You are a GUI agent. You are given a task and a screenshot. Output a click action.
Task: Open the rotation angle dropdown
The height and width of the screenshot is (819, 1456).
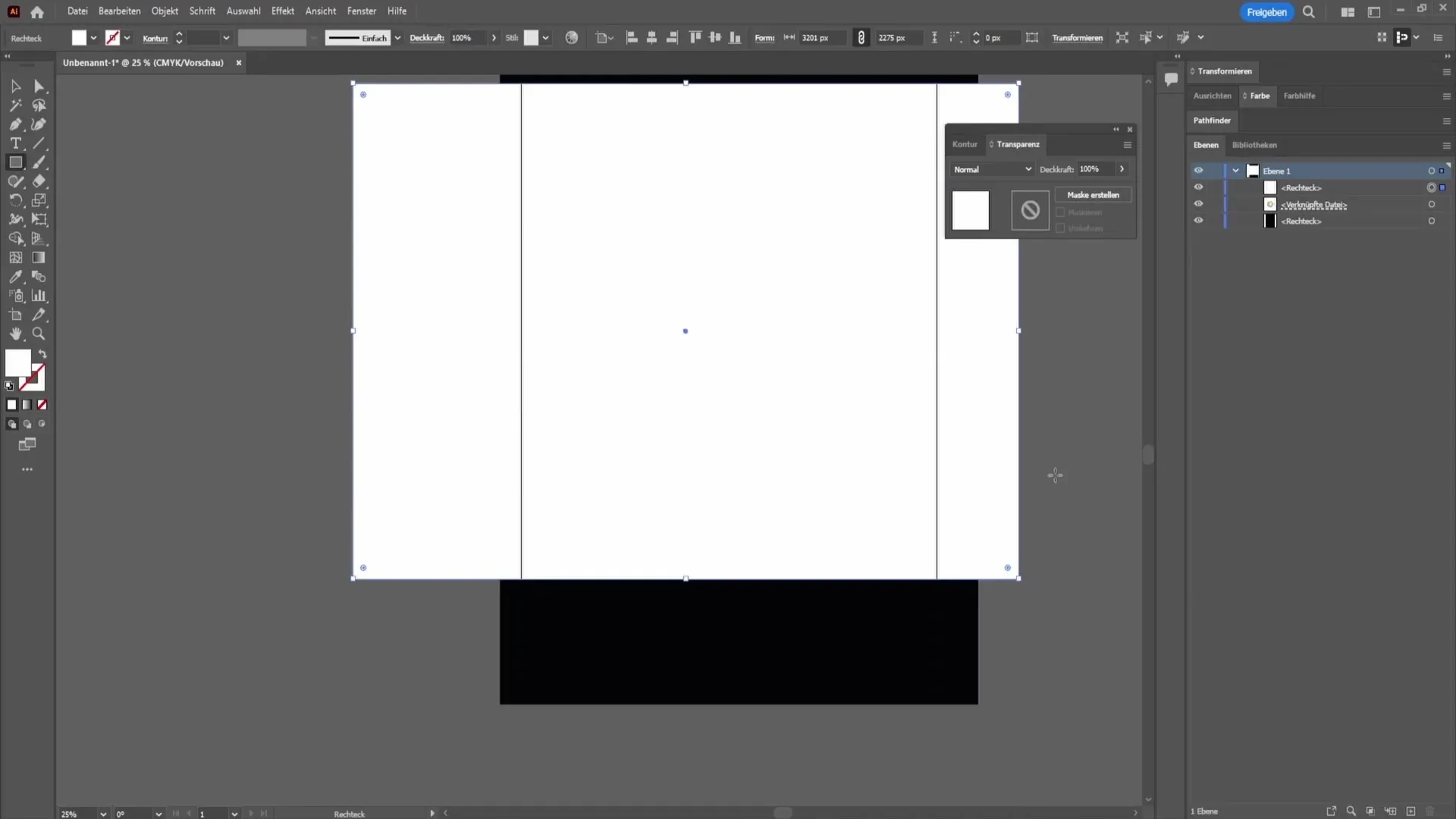[x=158, y=814]
